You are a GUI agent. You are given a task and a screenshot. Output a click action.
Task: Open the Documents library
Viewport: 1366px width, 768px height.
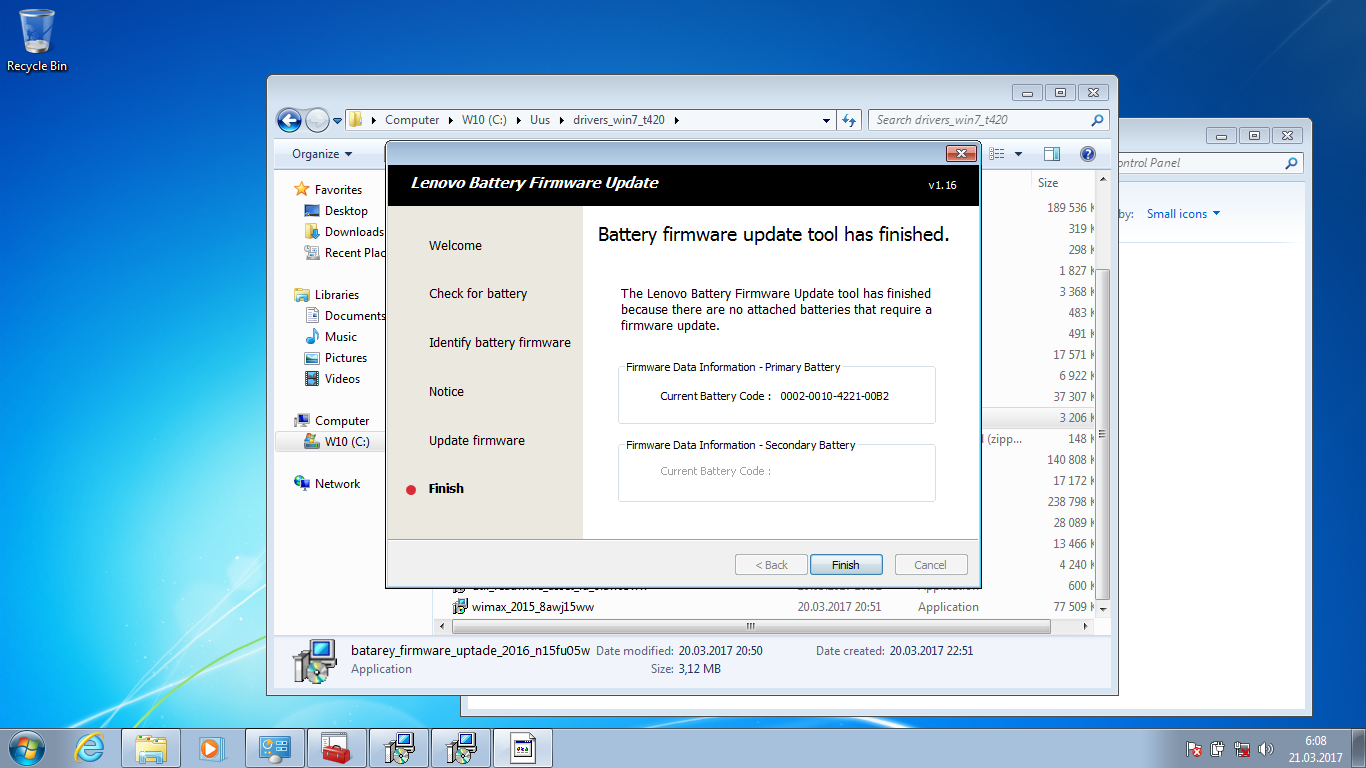[344, 316]
